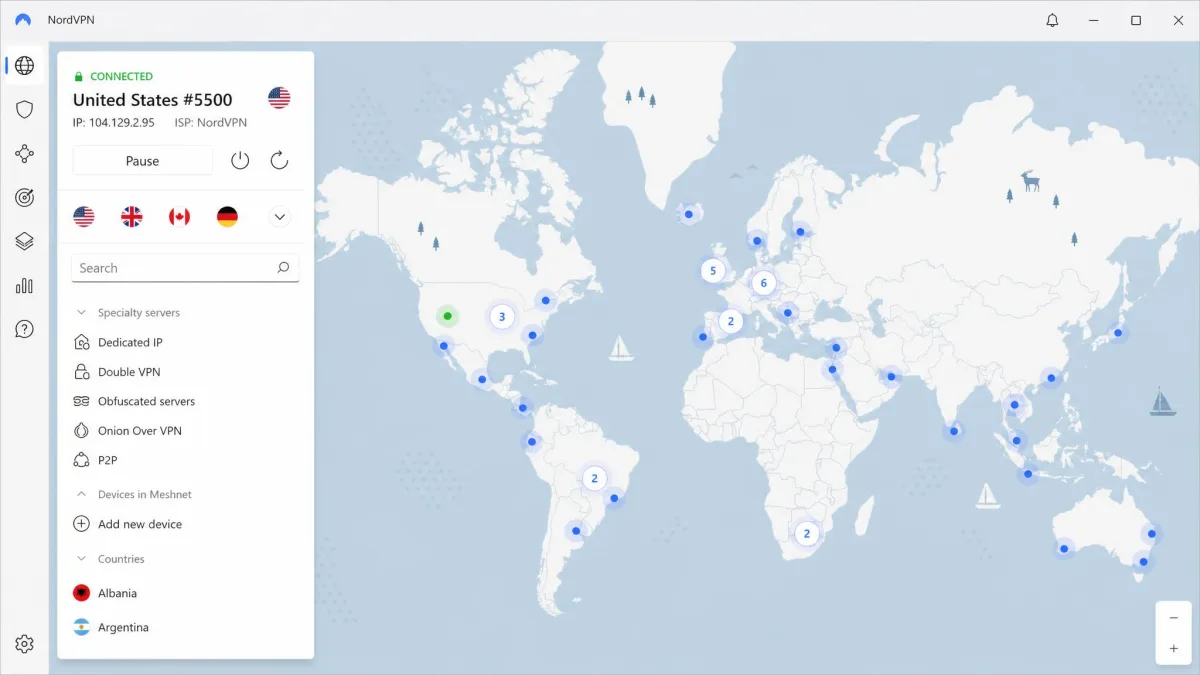Click the connected green server pin
Image resolution: width=1200 pixels, height=675 pixels.
448,316
